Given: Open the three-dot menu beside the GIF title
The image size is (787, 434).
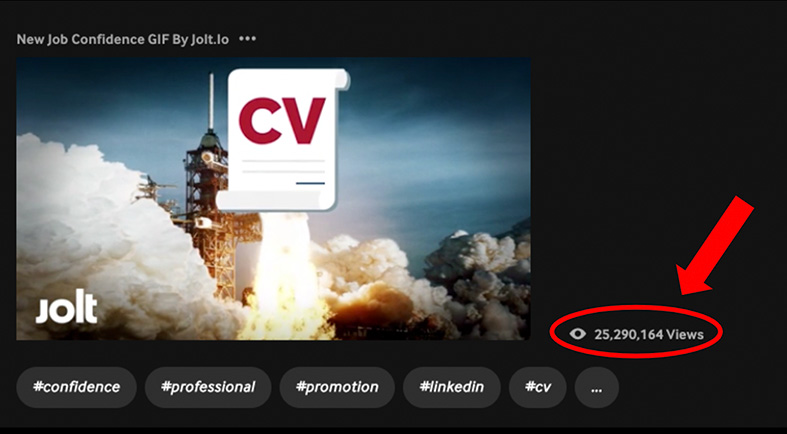Looking at the screenshot, I should (247, 39).
